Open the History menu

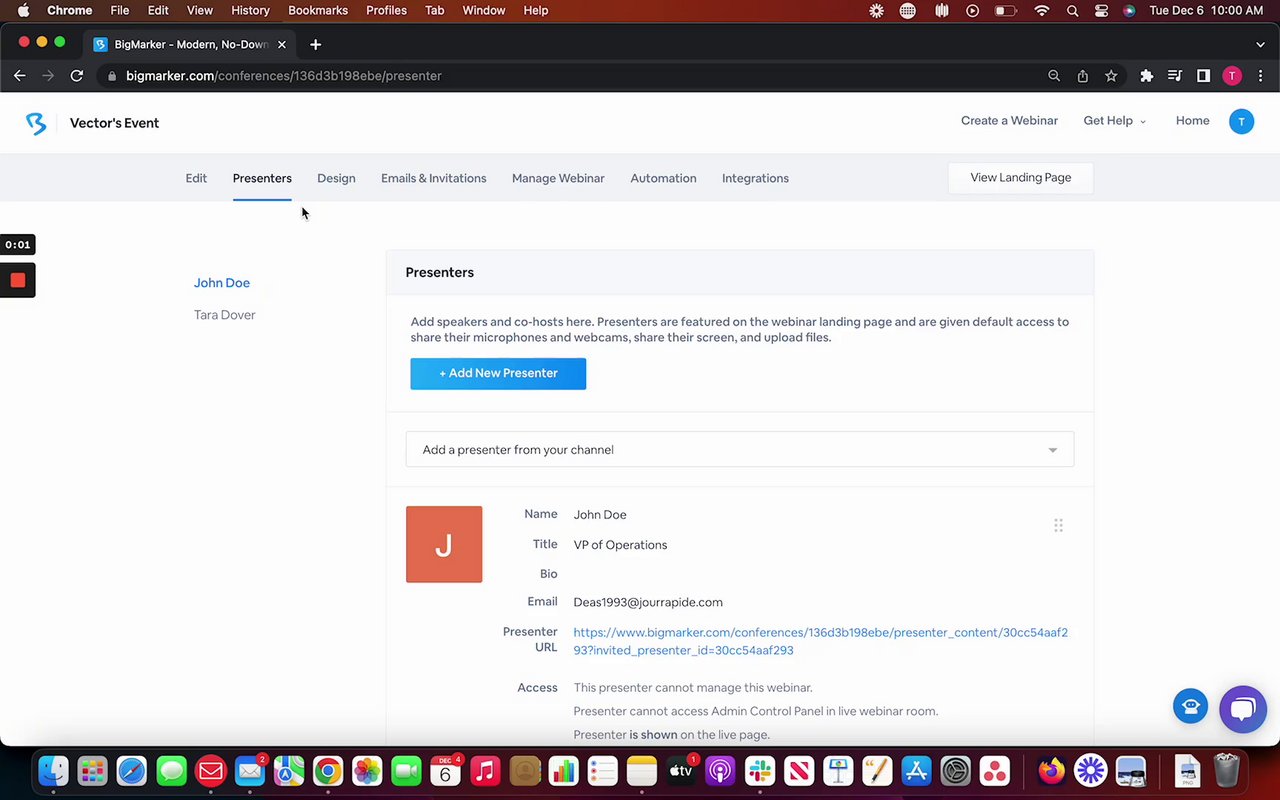click(x=250, y=10)
